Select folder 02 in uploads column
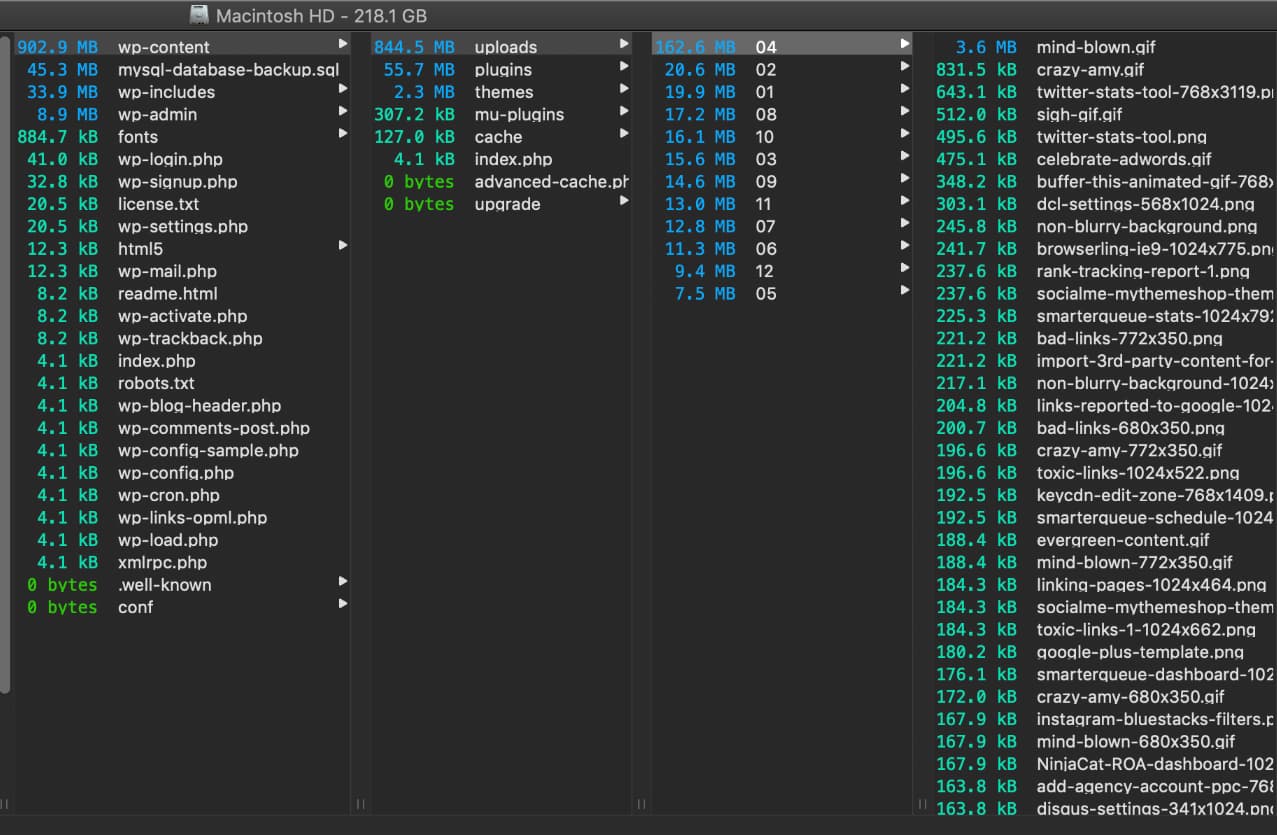 point(766,70)
